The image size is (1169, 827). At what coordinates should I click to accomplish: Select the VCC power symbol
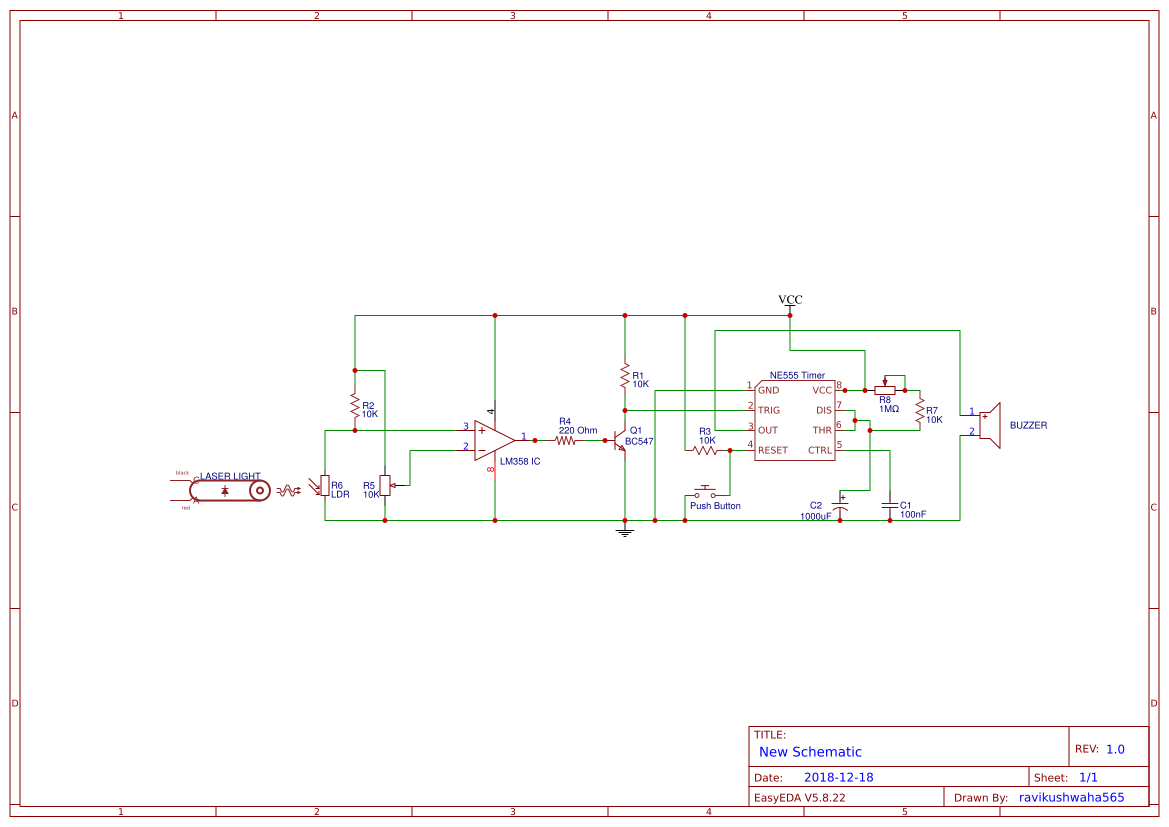click(790, 303)
